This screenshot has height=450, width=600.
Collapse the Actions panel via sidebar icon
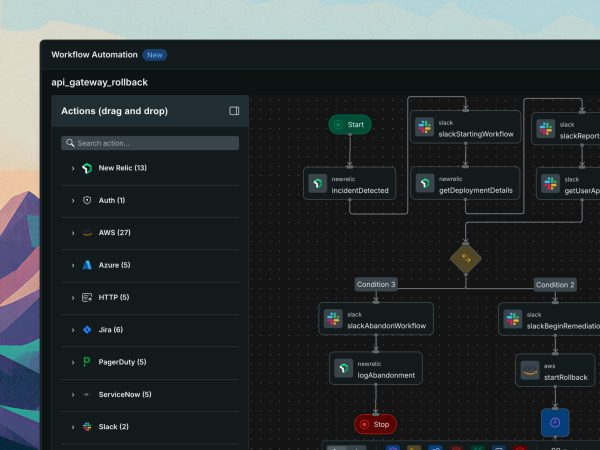(x=234, y=111)
